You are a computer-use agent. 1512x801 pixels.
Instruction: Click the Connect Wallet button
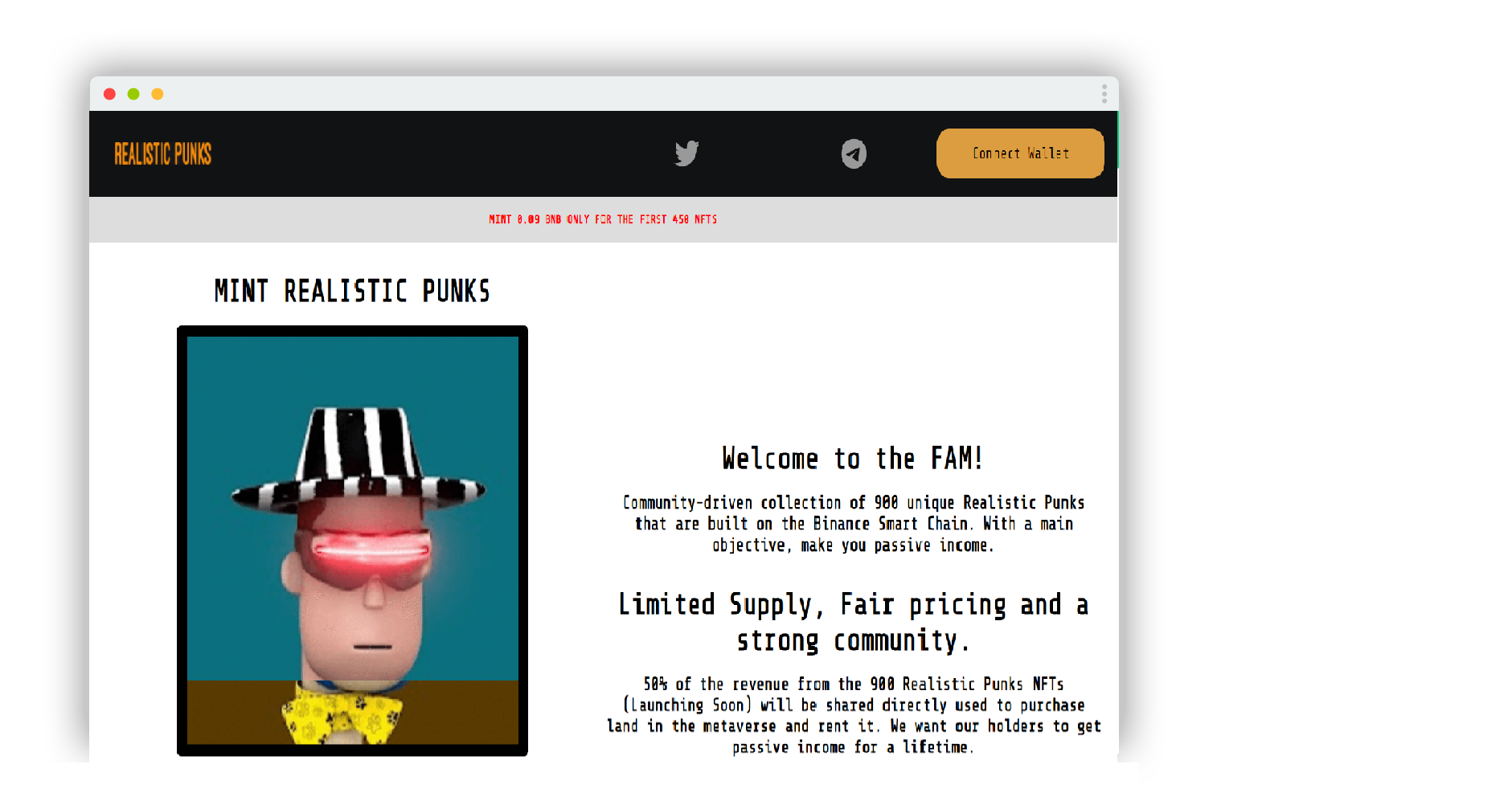click(x=1020, y=153)
